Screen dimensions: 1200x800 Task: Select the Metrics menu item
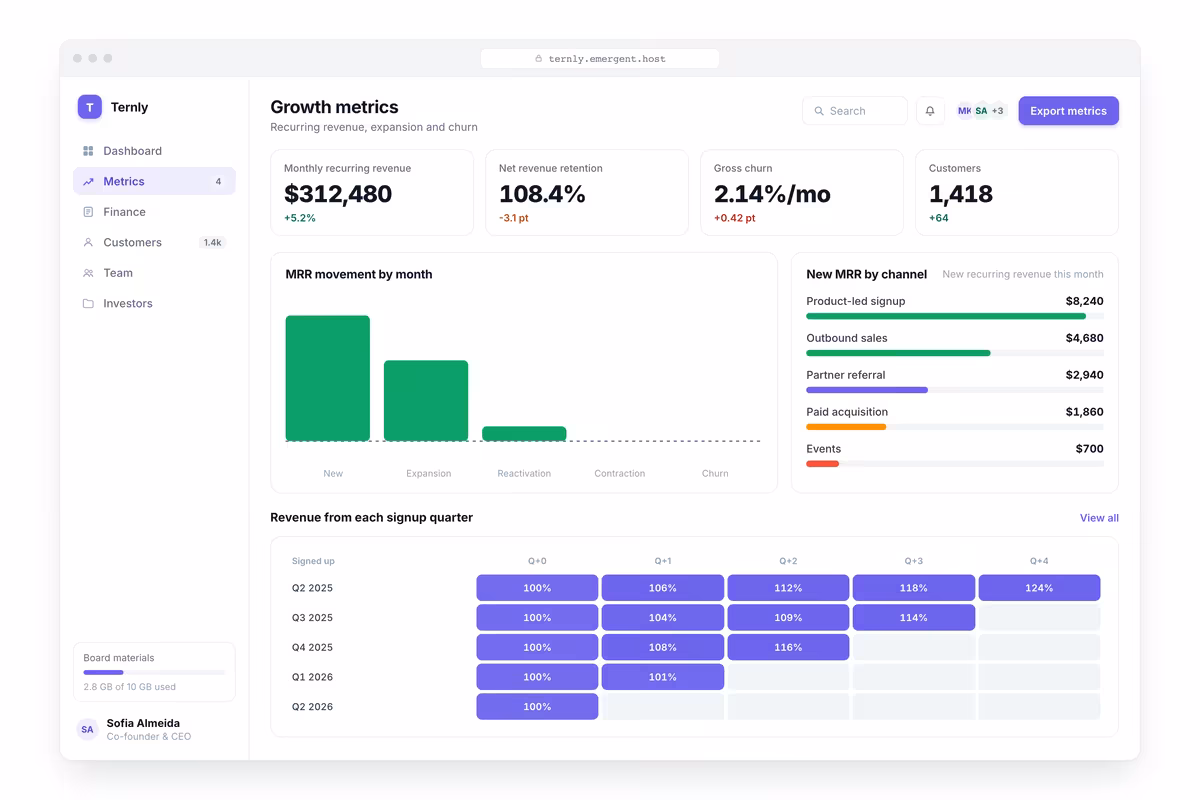coord(154,181)
